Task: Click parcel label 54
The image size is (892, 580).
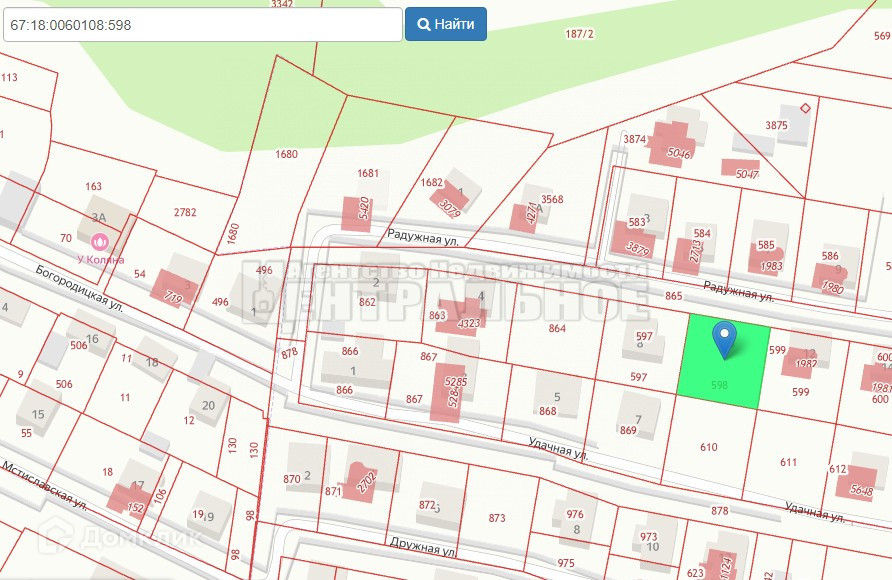Action: pyautogui.click(x=140, y=274)
